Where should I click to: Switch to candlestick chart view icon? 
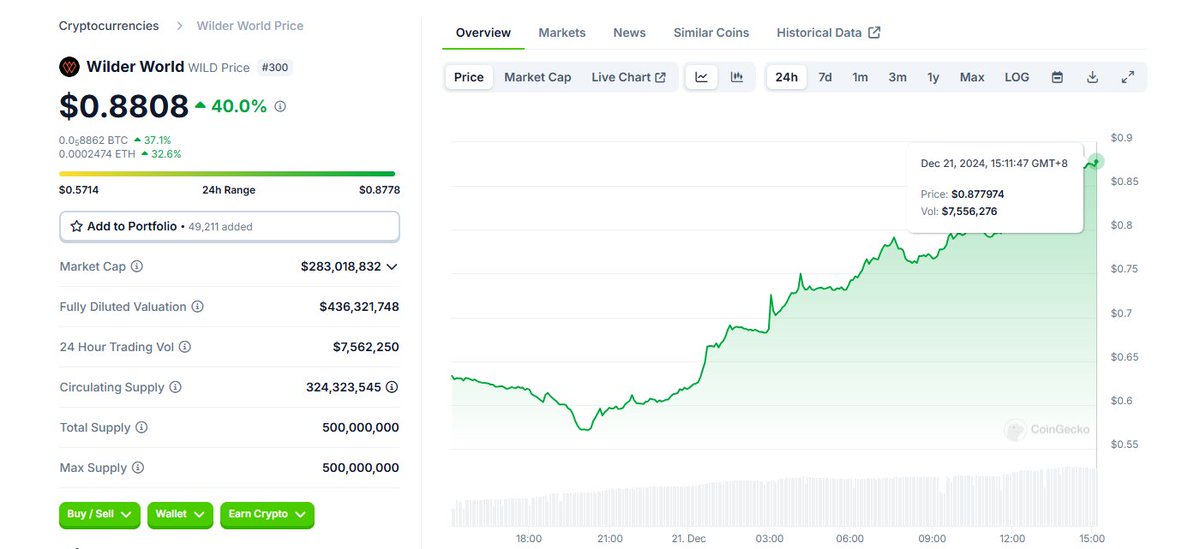click(737, 77)
